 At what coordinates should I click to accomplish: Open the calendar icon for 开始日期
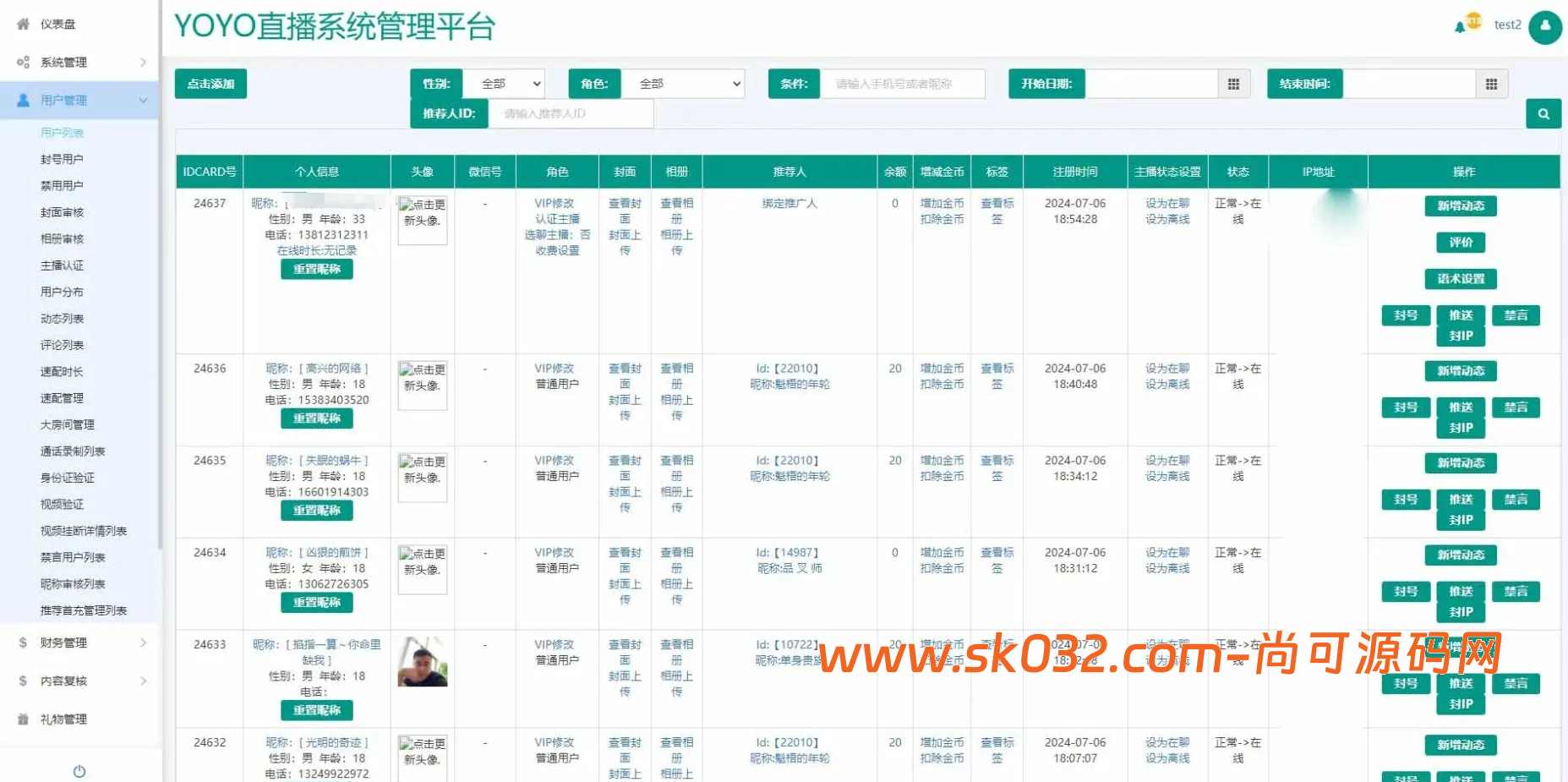[x=1234, y=84]
